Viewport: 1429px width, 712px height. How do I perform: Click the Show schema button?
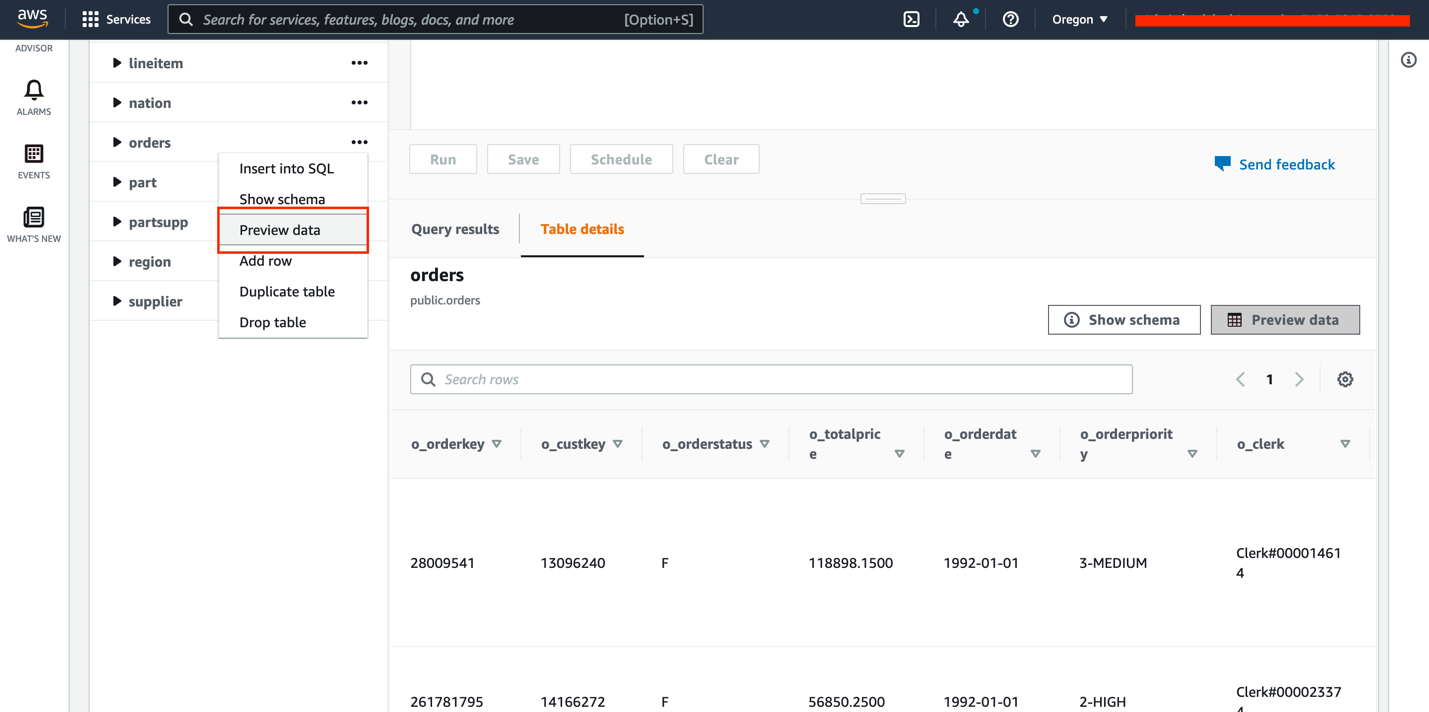[x=1123, y=320]
